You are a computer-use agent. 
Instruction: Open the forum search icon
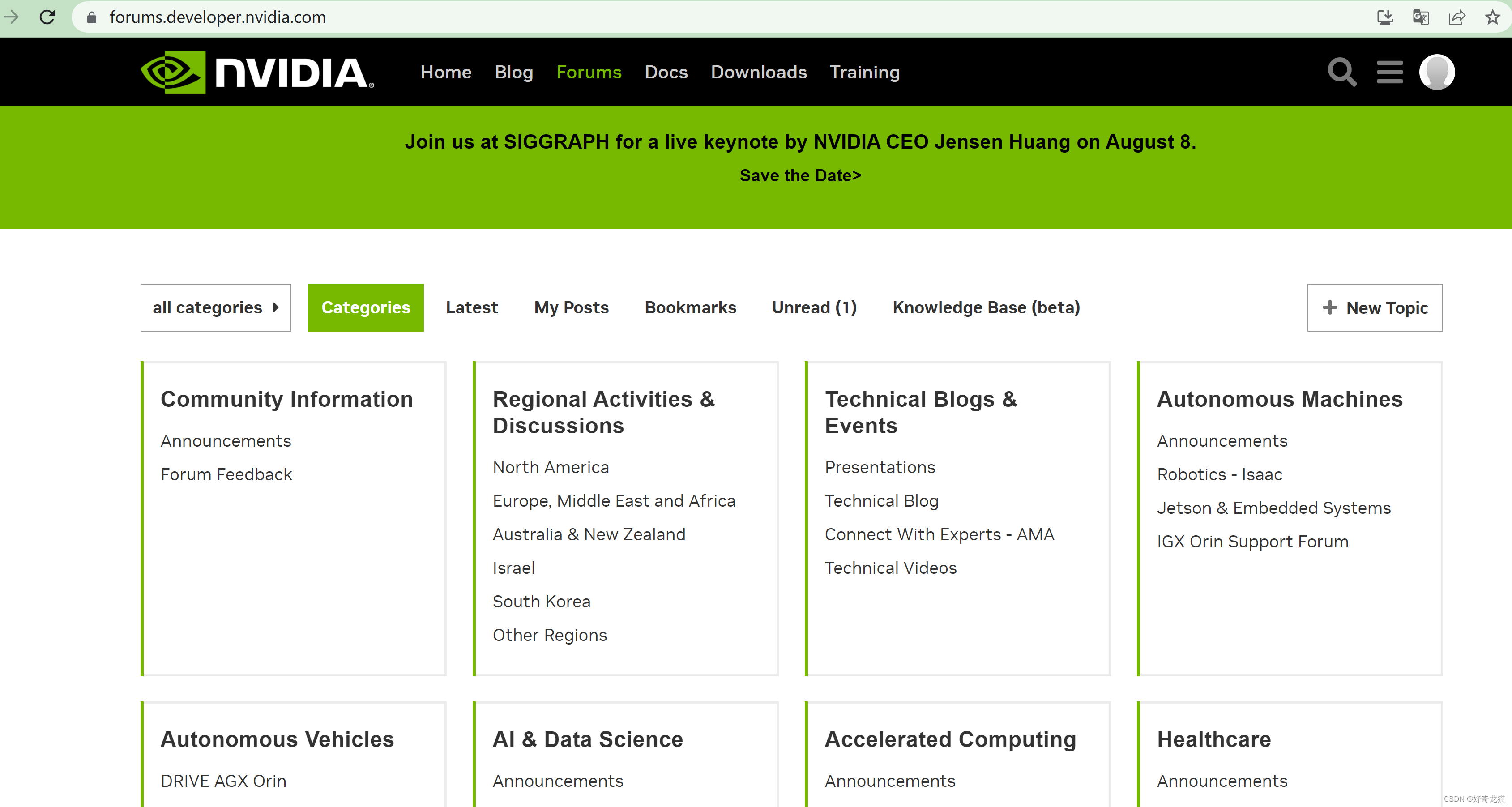click(1342, 72)
